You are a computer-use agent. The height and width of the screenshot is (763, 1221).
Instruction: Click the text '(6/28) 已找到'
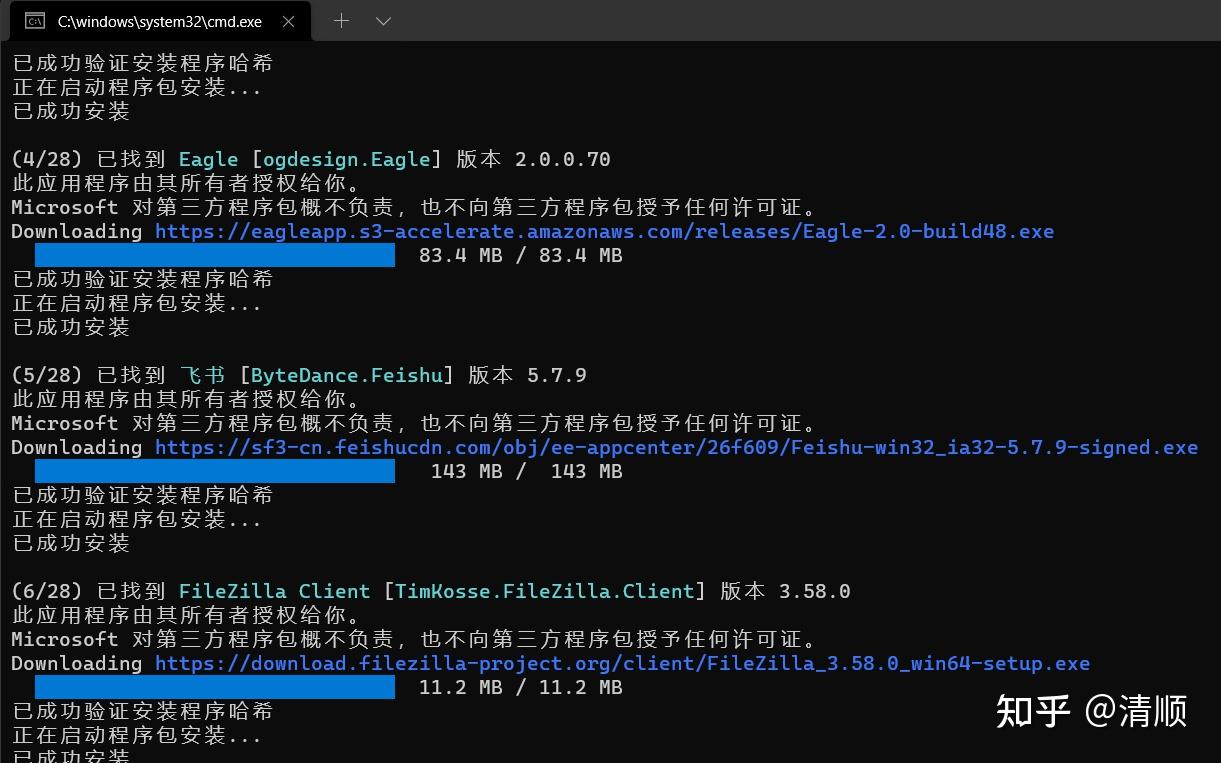pos(88,591)
